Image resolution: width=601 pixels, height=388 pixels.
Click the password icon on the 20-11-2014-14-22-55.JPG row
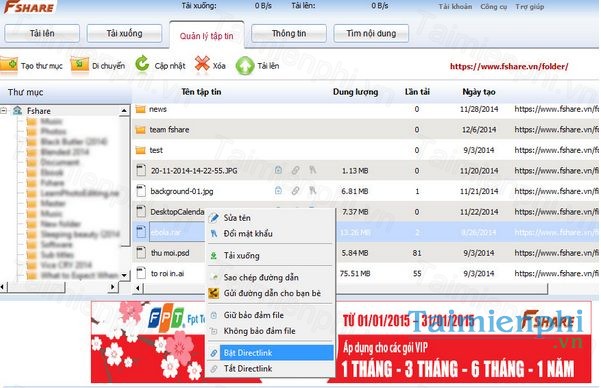(312, 169)
